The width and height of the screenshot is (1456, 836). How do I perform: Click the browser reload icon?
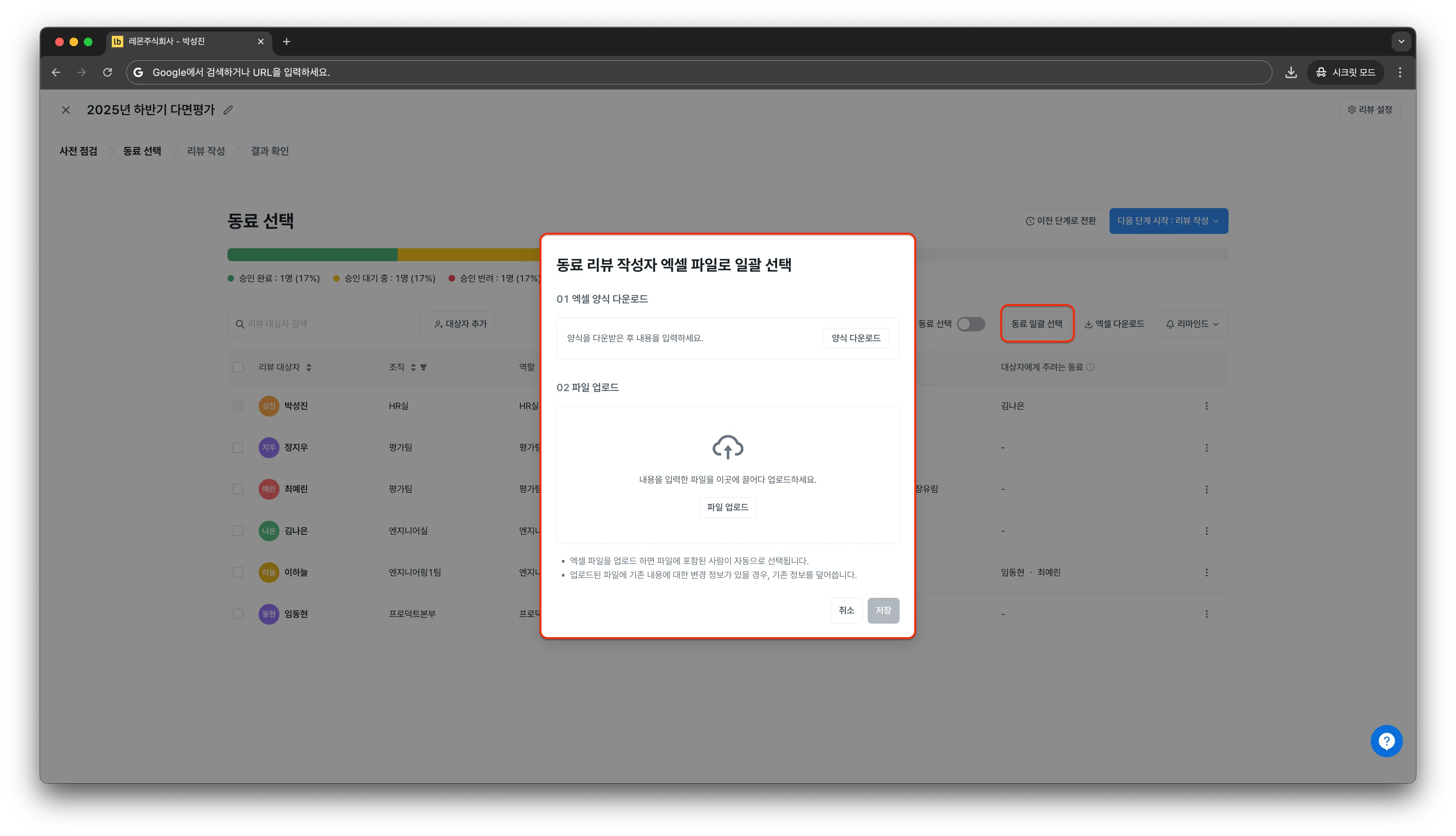coord(107,72)
